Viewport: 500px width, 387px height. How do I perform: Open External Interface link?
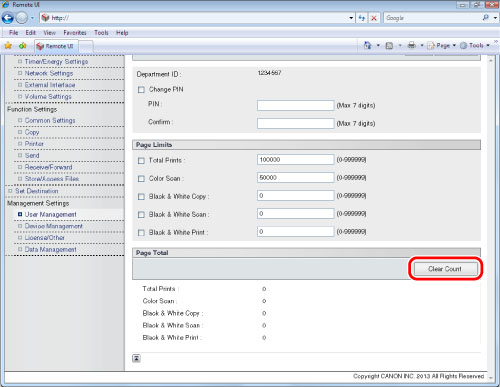(50, 85)
